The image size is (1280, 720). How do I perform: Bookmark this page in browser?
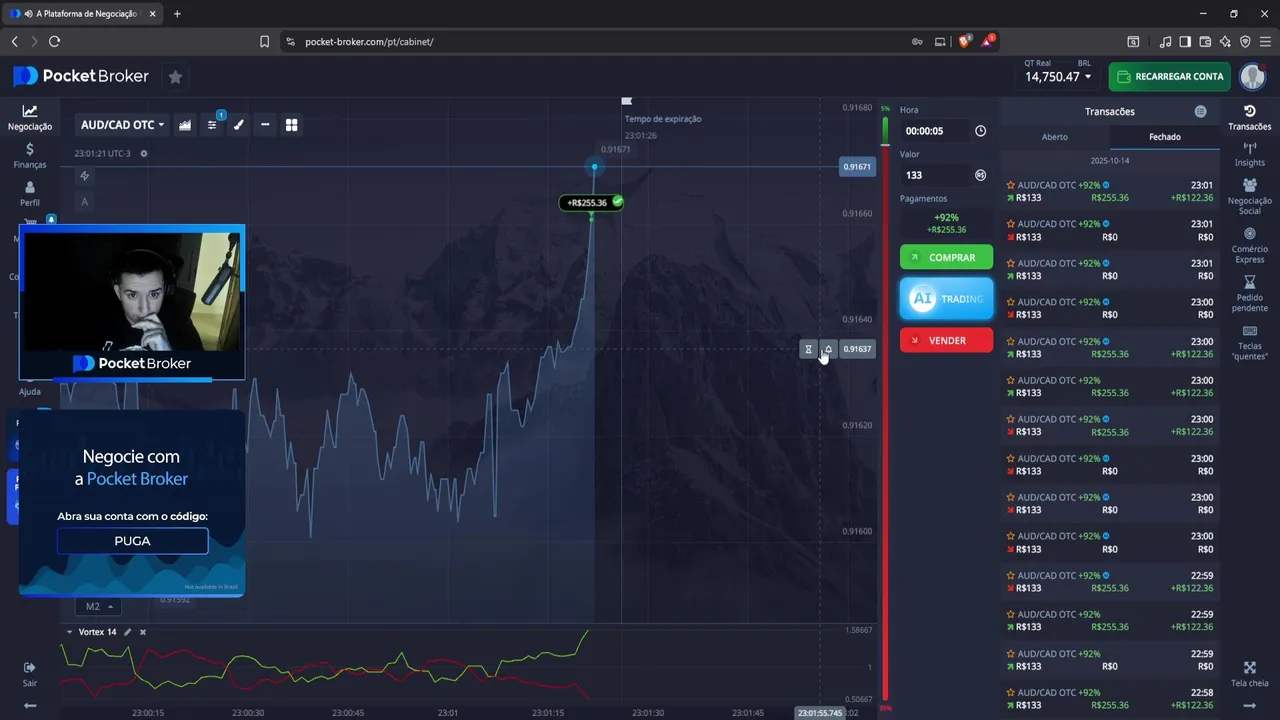[x=264, y=42]
